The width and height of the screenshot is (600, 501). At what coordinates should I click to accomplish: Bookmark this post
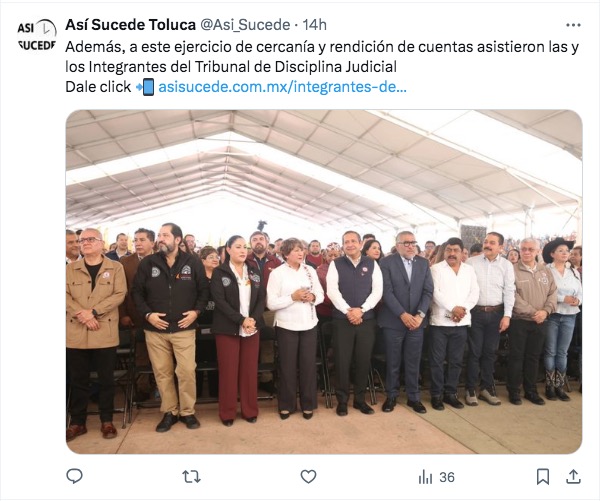[x=543, y=477]
